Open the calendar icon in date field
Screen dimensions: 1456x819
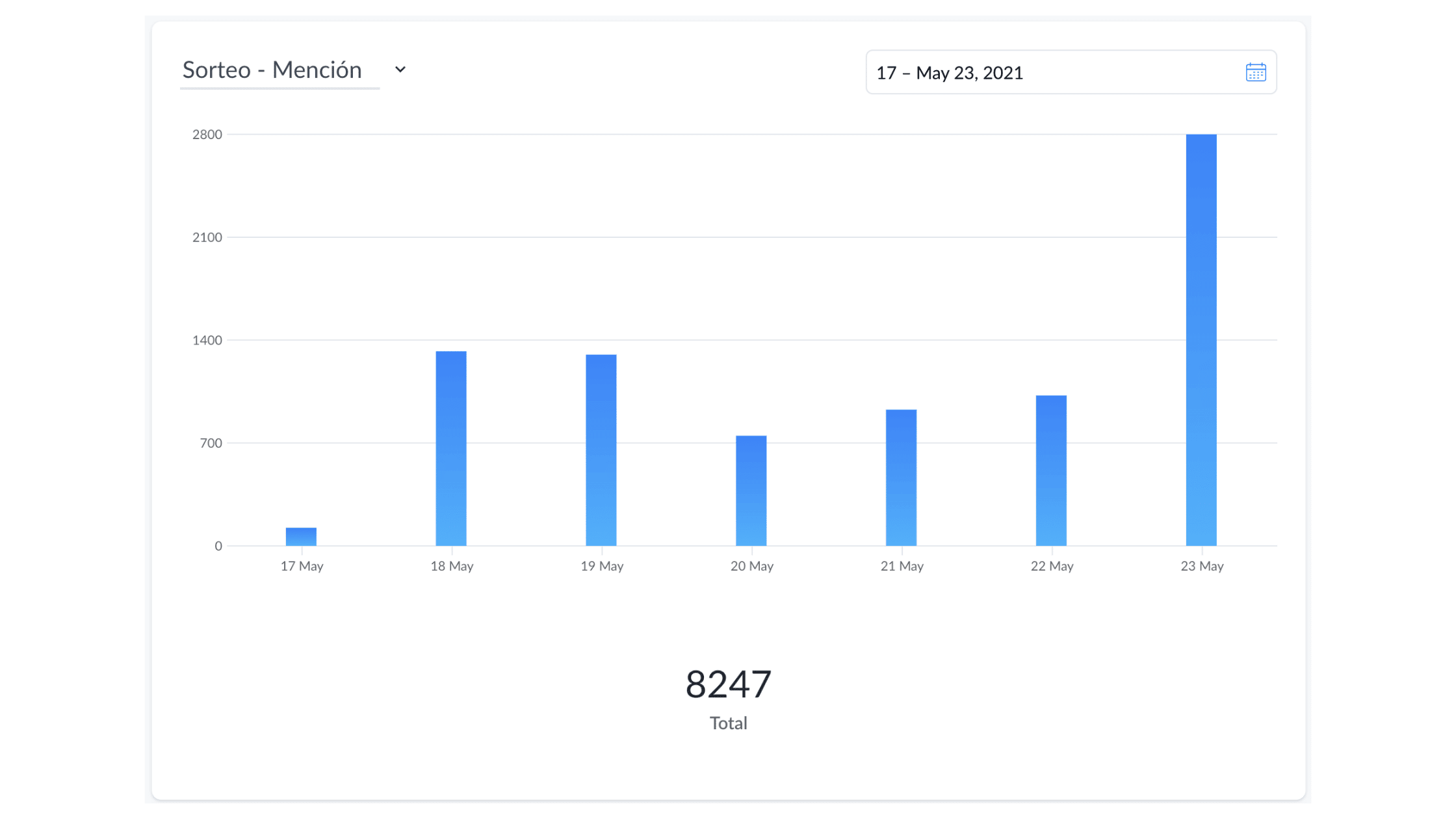(x=1255, y=72)
